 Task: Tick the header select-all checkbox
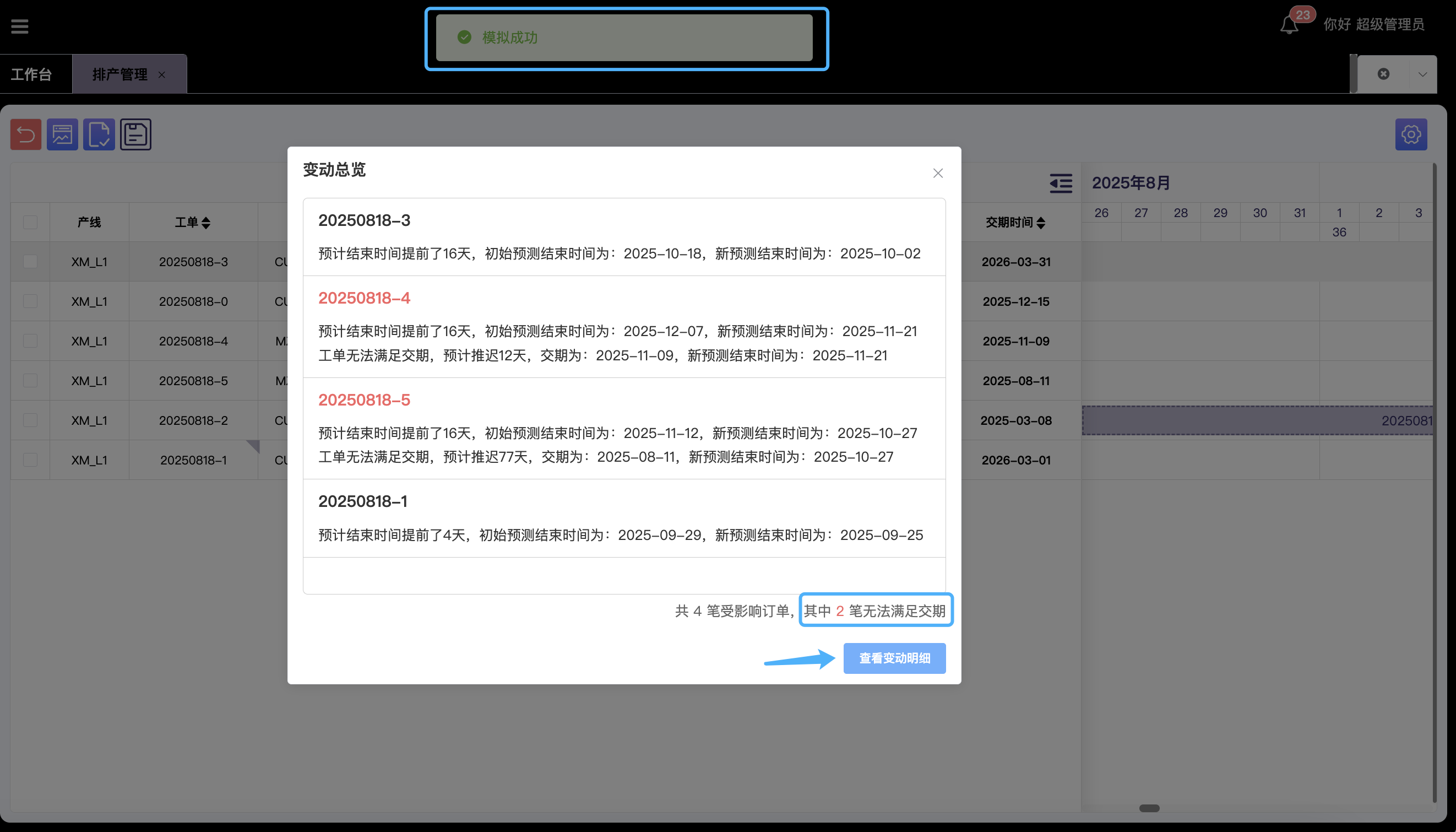click(30, 222)
